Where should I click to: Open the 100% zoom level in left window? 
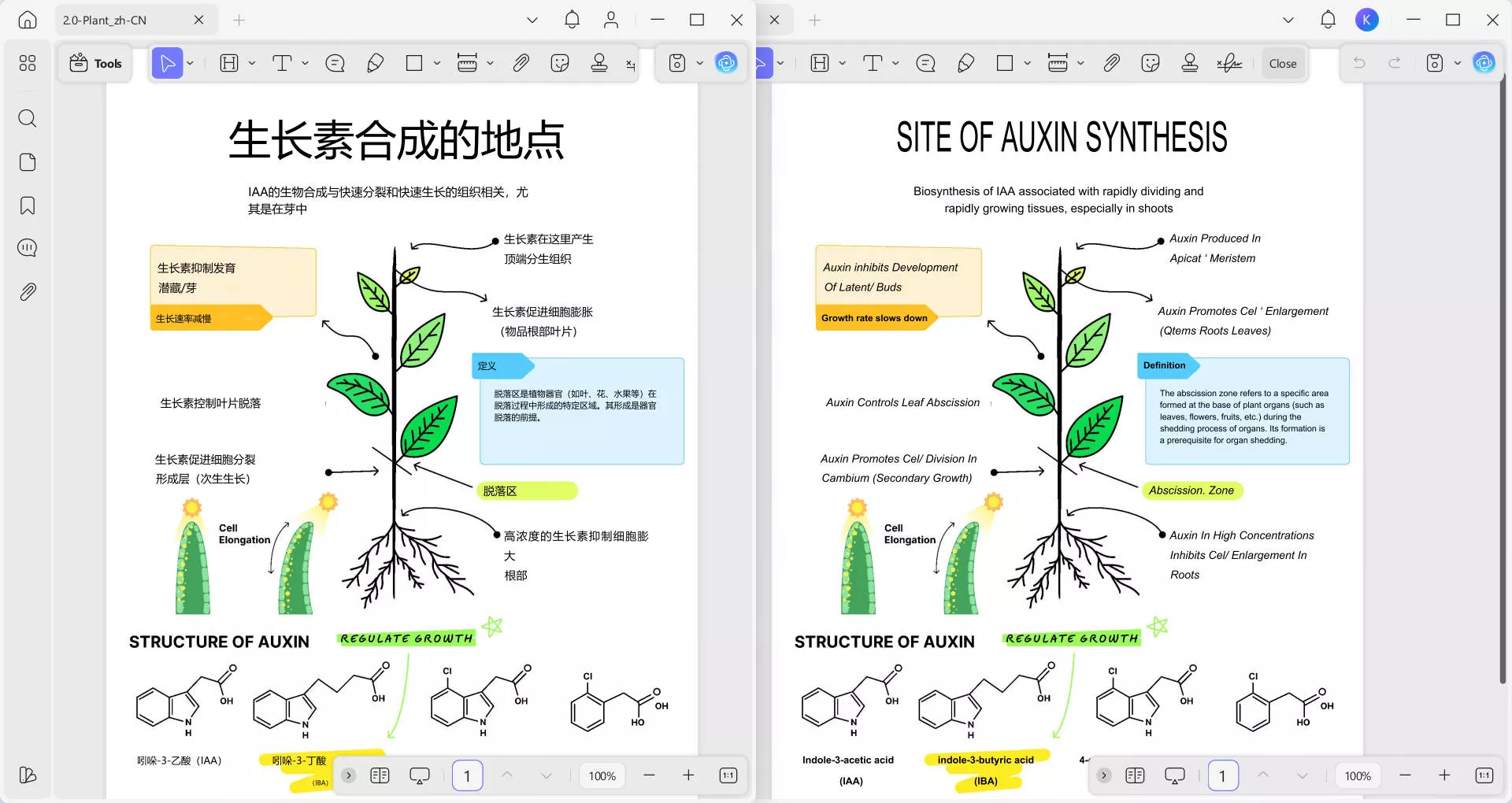click(x=602, y=776)
